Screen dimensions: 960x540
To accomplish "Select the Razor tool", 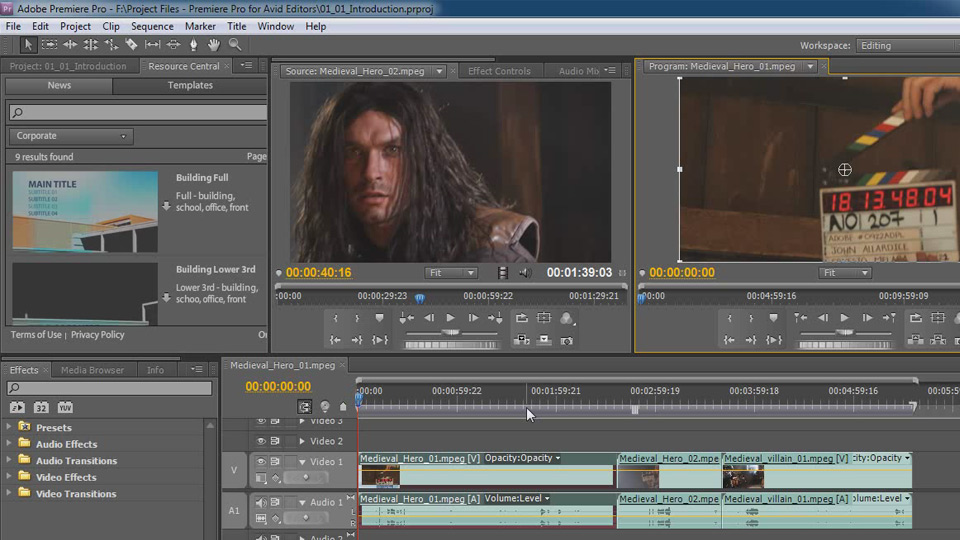I will pos(131,45).
